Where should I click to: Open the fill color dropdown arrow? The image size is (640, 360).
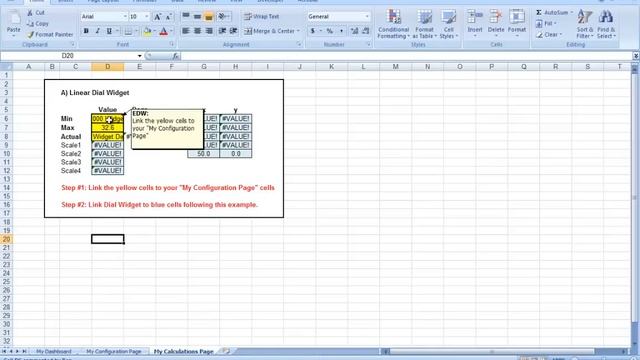(154, 31)
